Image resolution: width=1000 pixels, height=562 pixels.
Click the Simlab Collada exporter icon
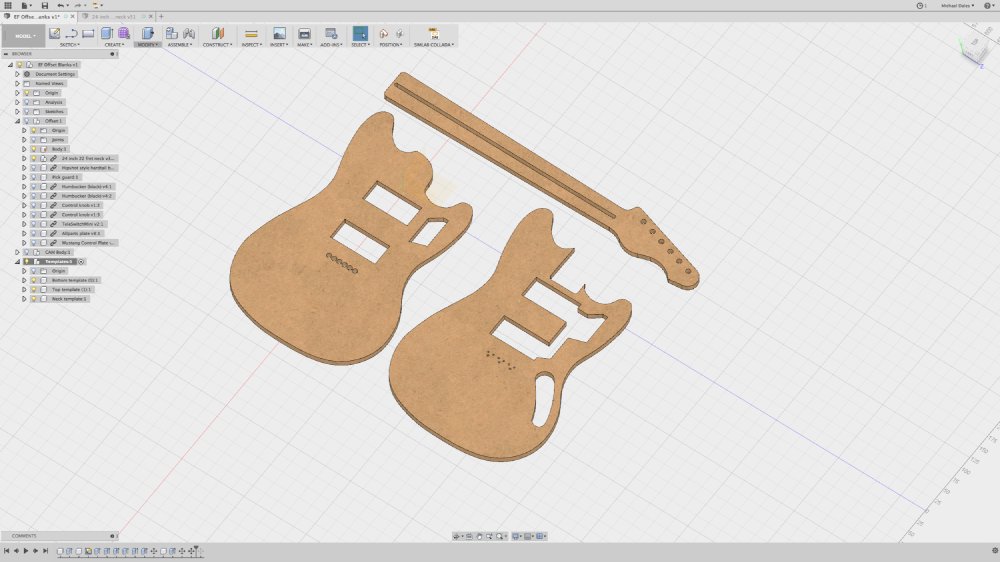coord(434,33)
